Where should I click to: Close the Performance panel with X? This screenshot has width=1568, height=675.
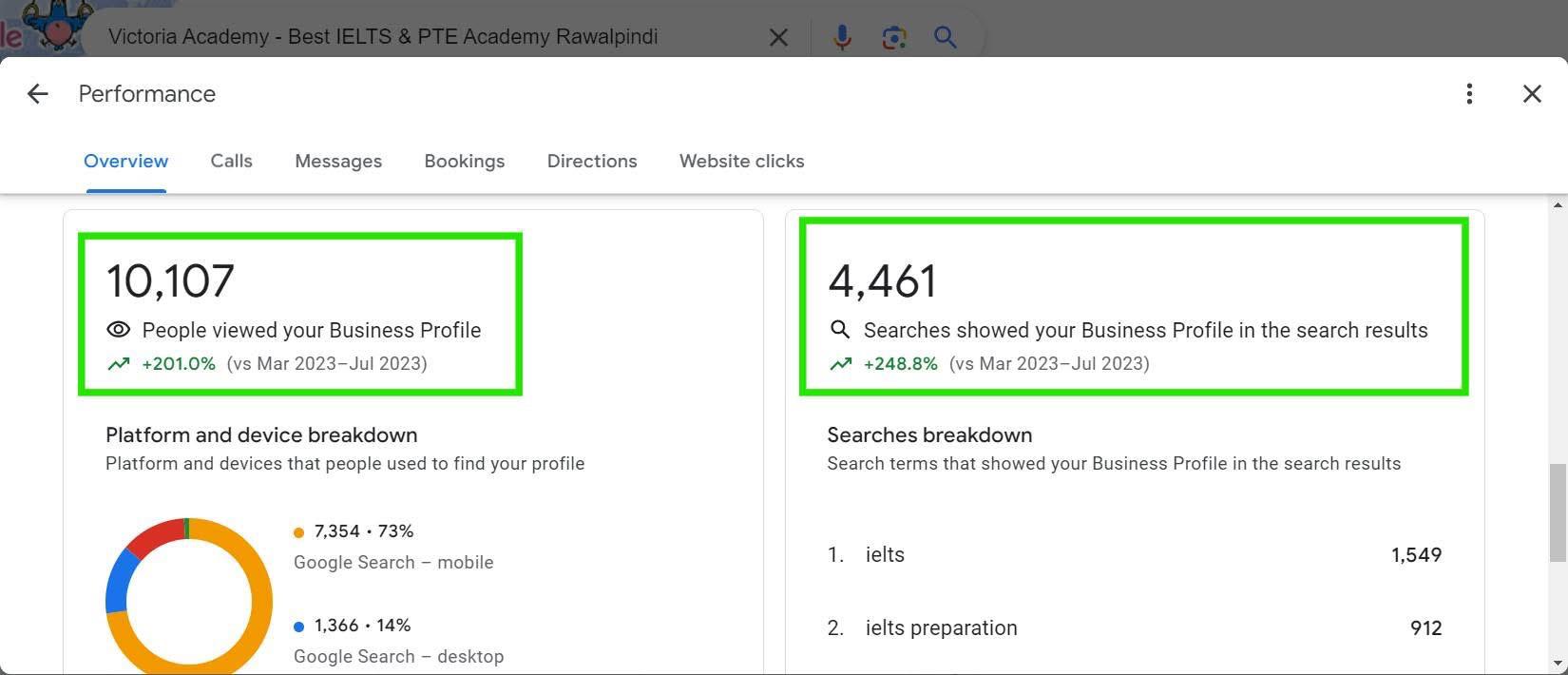coord(1532,93)
